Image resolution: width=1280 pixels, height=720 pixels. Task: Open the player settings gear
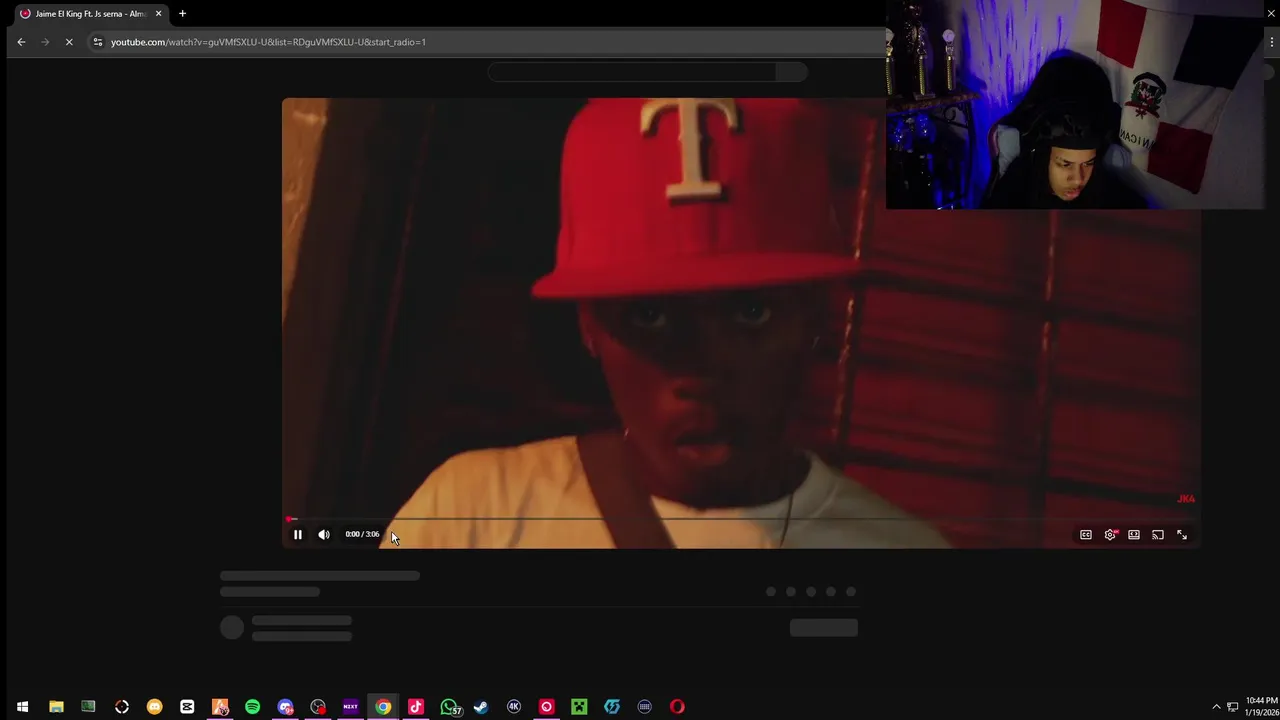point(1110,535)
